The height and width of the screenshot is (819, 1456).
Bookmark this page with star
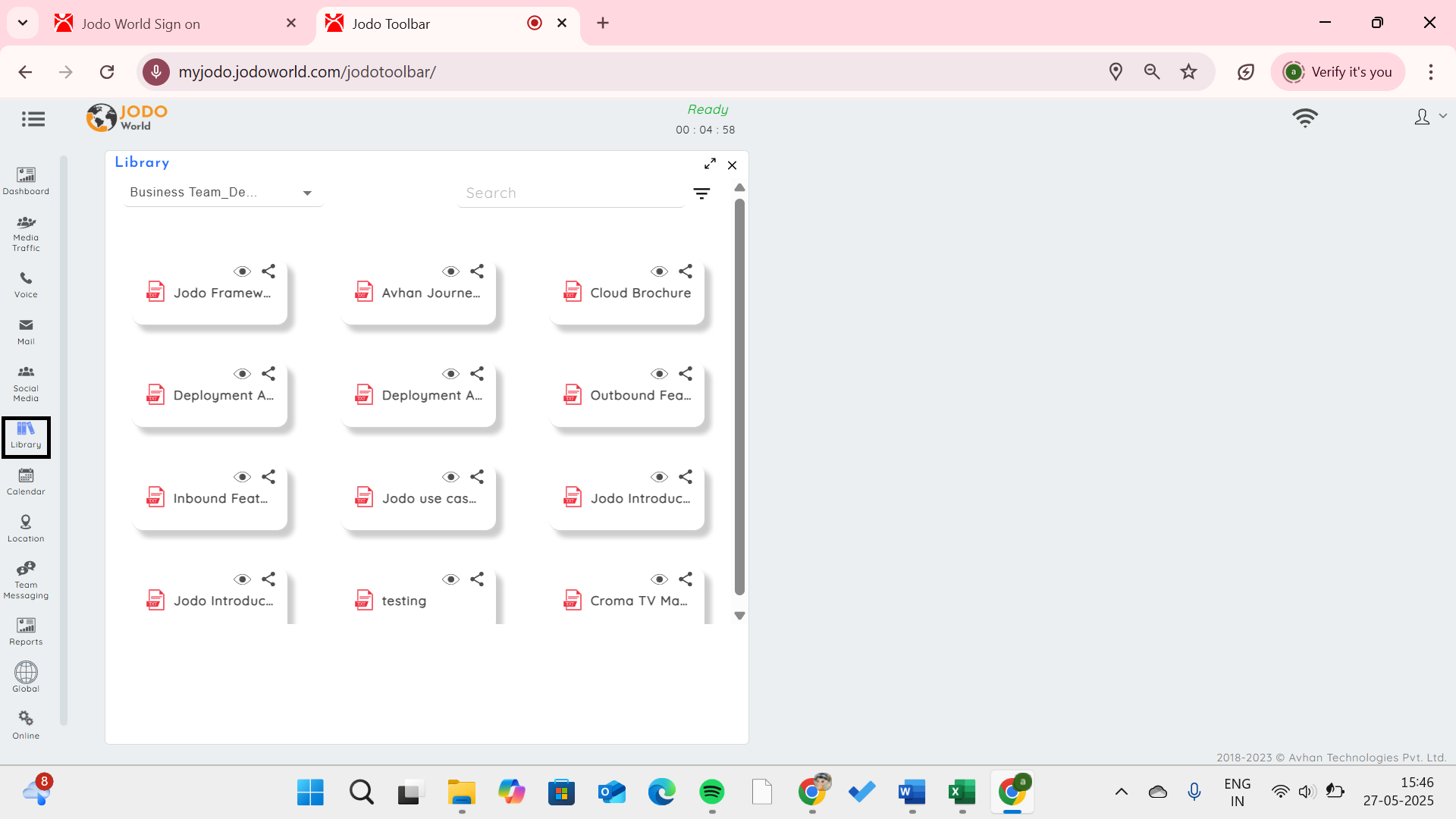point(1188,72)
